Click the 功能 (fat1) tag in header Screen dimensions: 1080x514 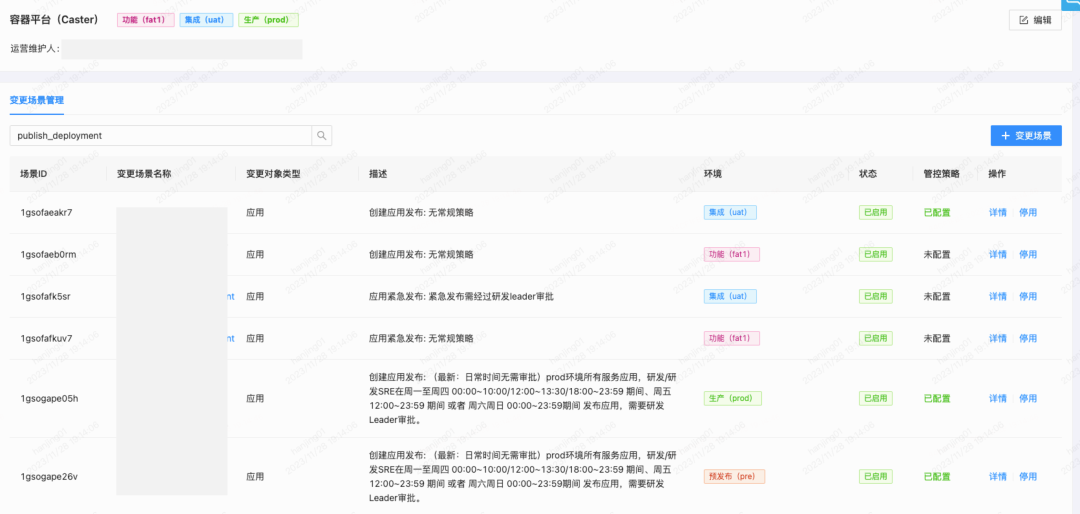(x=145, y=20)
